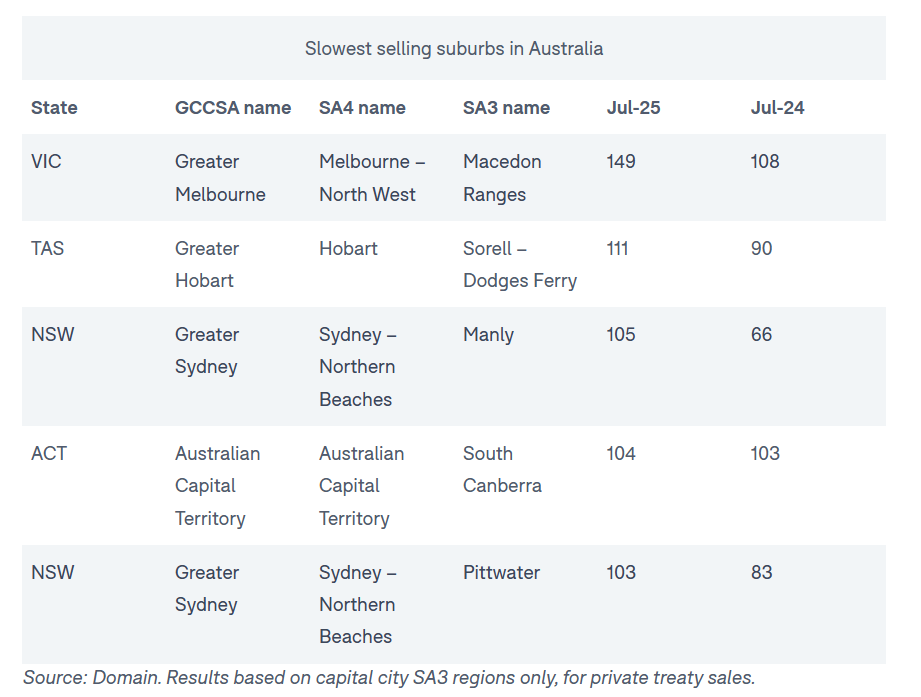The height and width of the screenshot is (697, 921).
Task: Select the value 66 in Jul-24
Action: [x=761, y=335]
